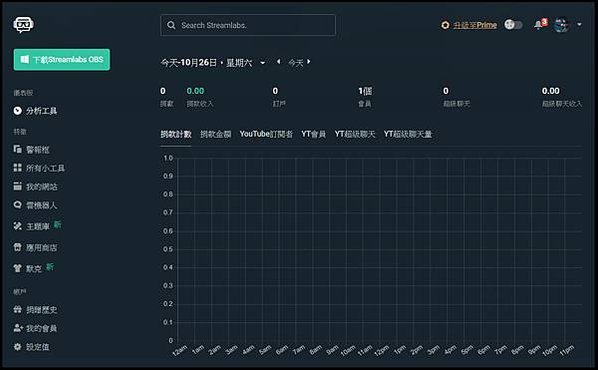The image size is (598, 370).
Task: Open the Streamlabs logo home icon
Action: click(x=24, y=25)
